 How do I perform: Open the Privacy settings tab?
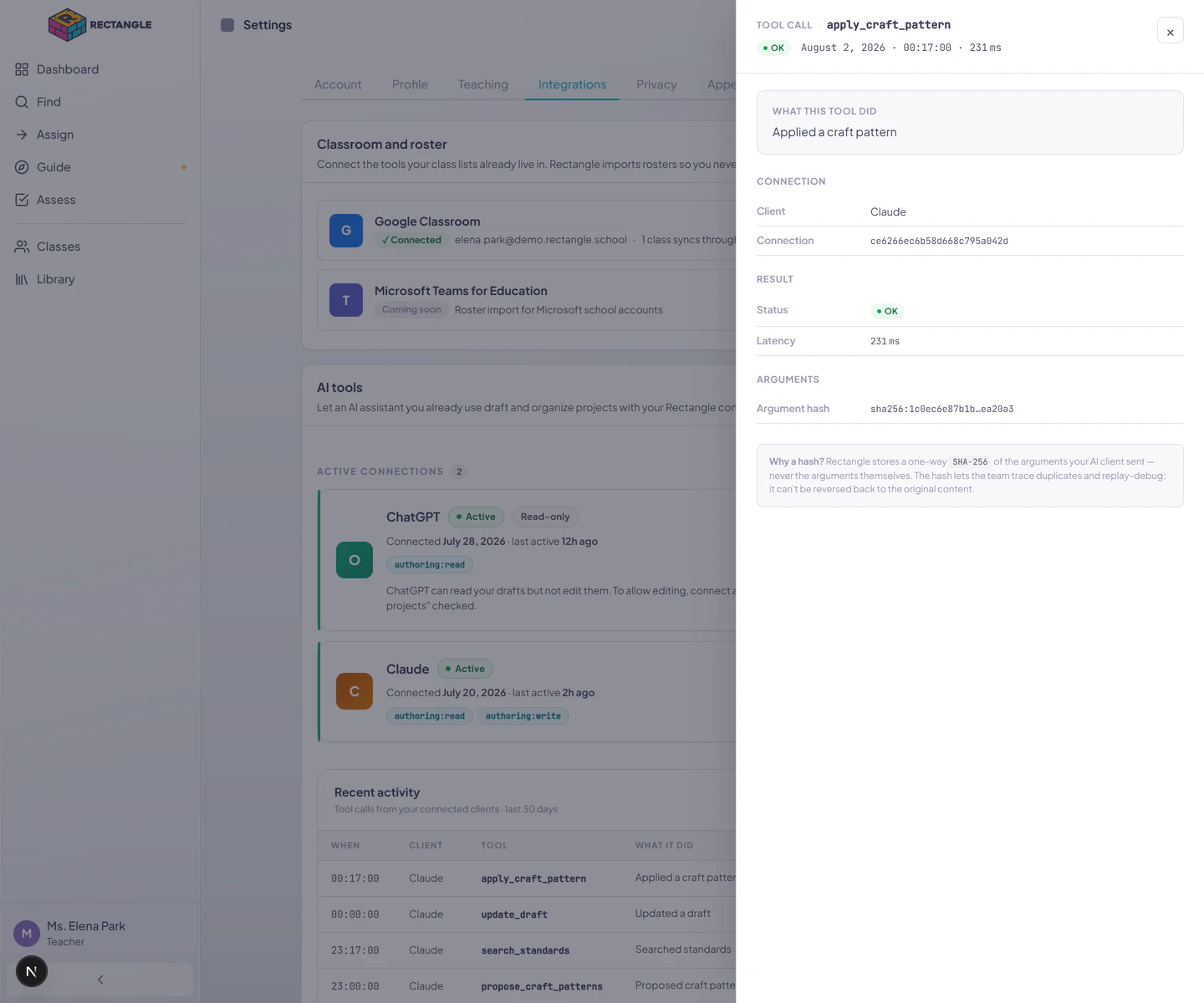tap(656, 84)
